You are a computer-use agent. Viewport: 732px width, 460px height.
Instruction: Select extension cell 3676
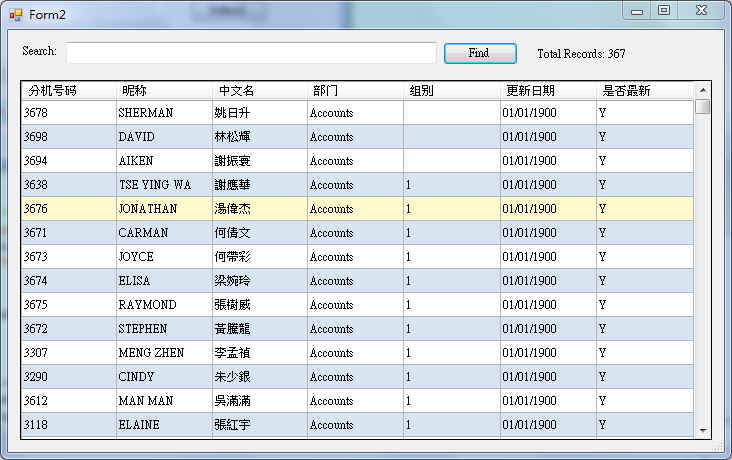click(69, 209)
